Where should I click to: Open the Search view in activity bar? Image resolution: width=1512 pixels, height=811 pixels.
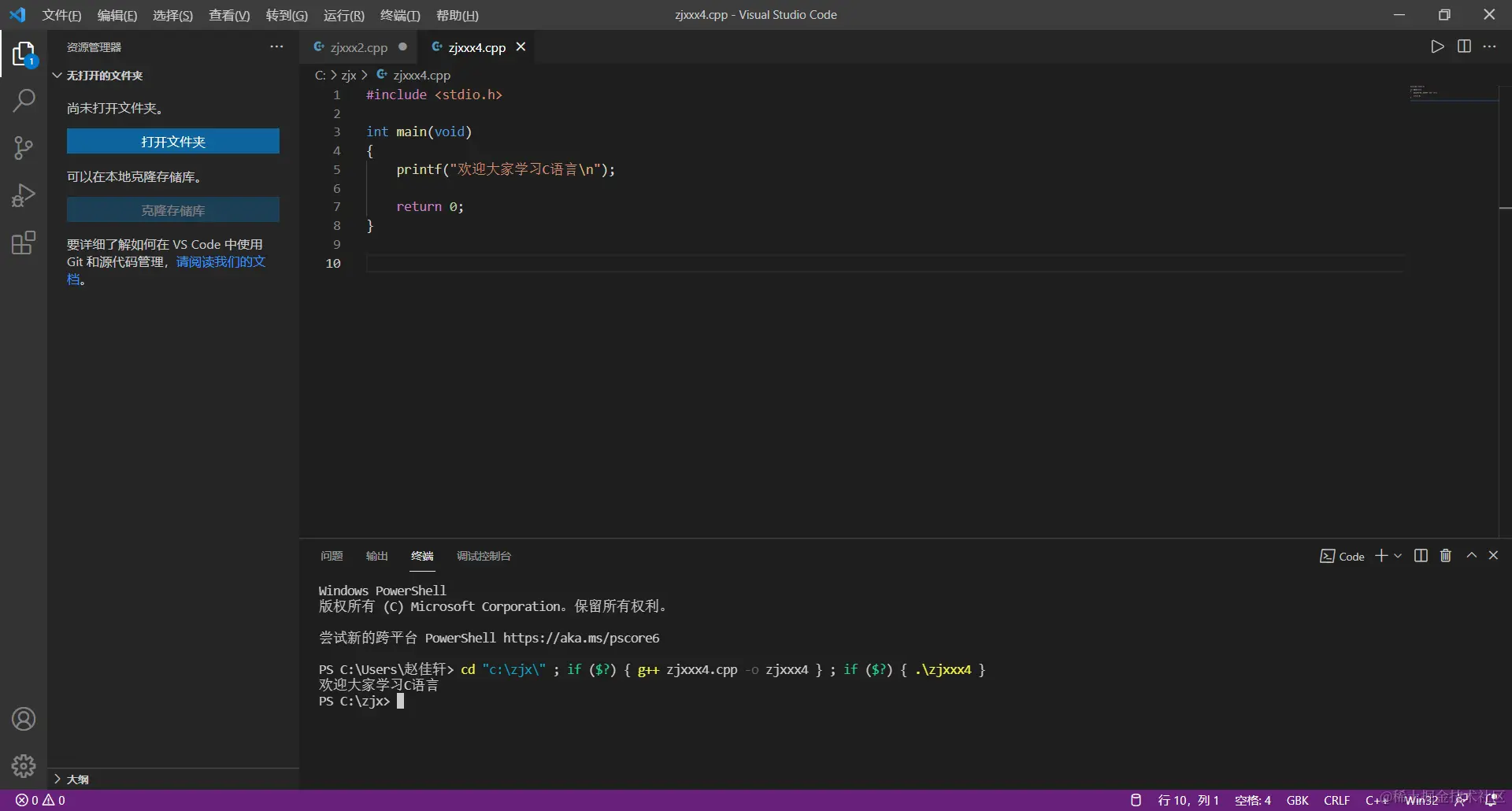[24, 101]
